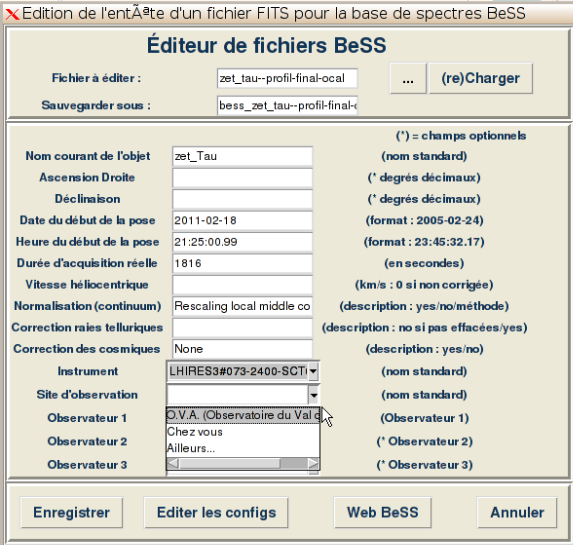
Task: Click the 'Fichier à éditer' filename field
Action: [287, 78]
